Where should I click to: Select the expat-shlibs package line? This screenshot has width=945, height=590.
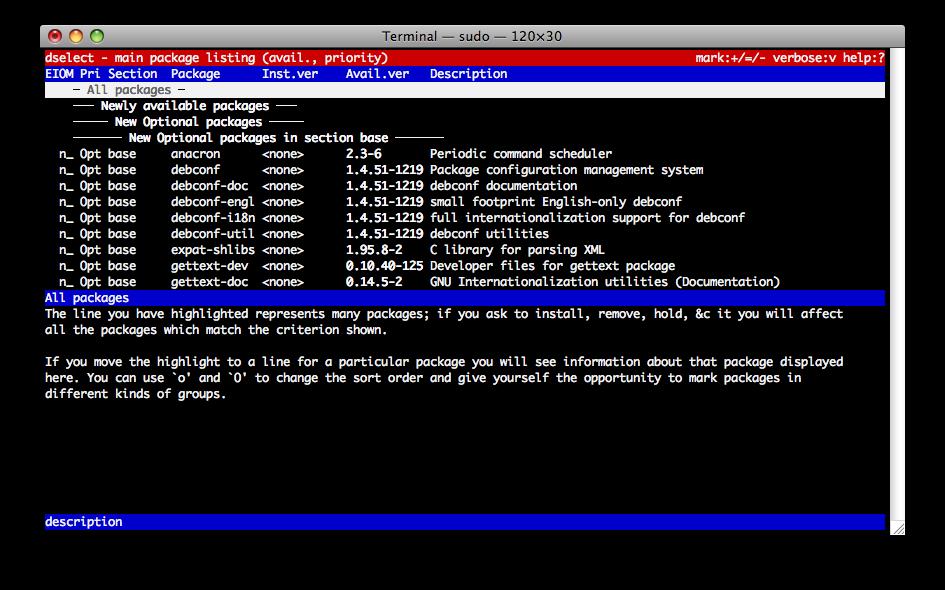(212, 250)
